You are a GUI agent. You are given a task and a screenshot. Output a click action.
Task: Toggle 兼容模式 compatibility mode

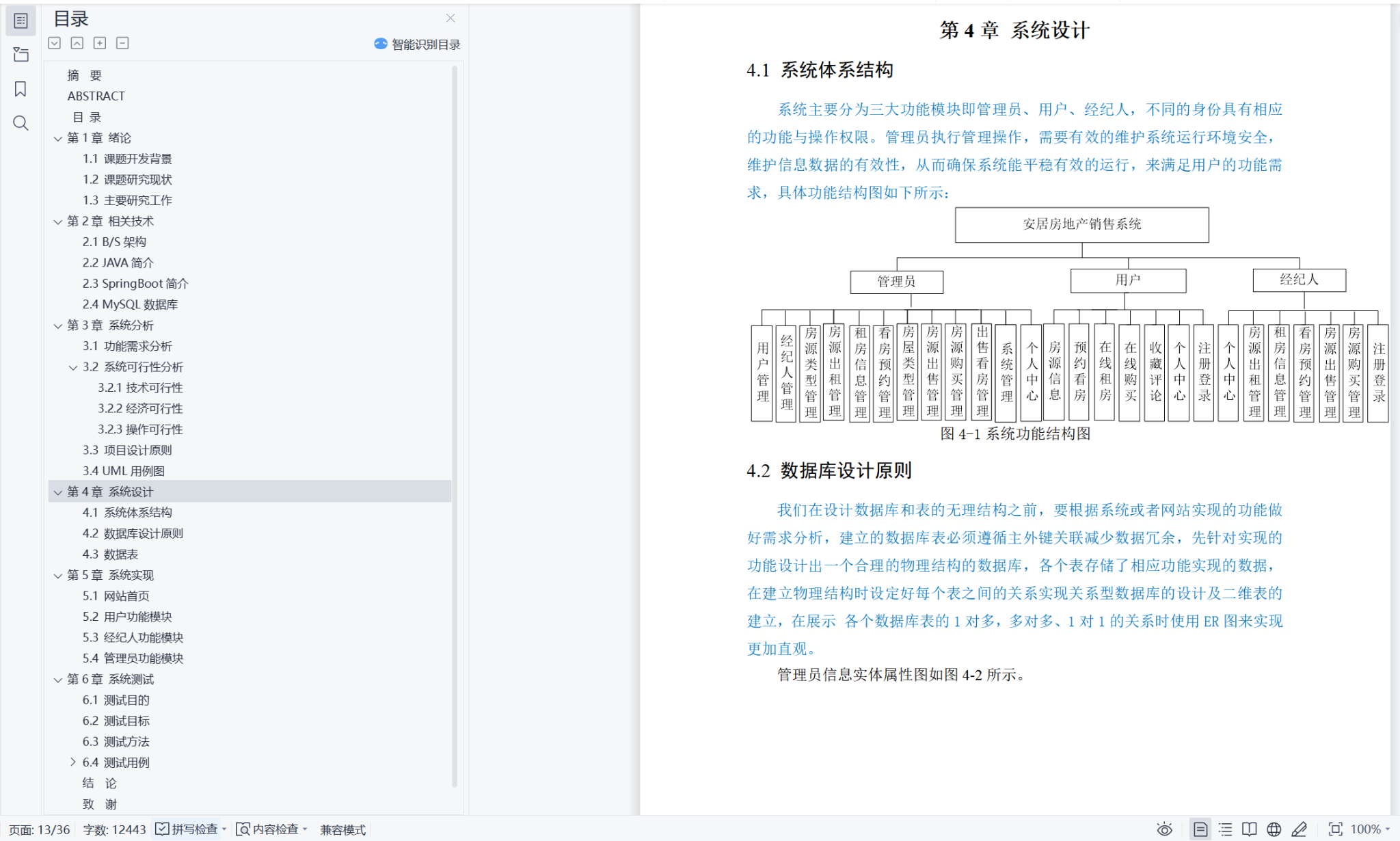pos(345,829)
